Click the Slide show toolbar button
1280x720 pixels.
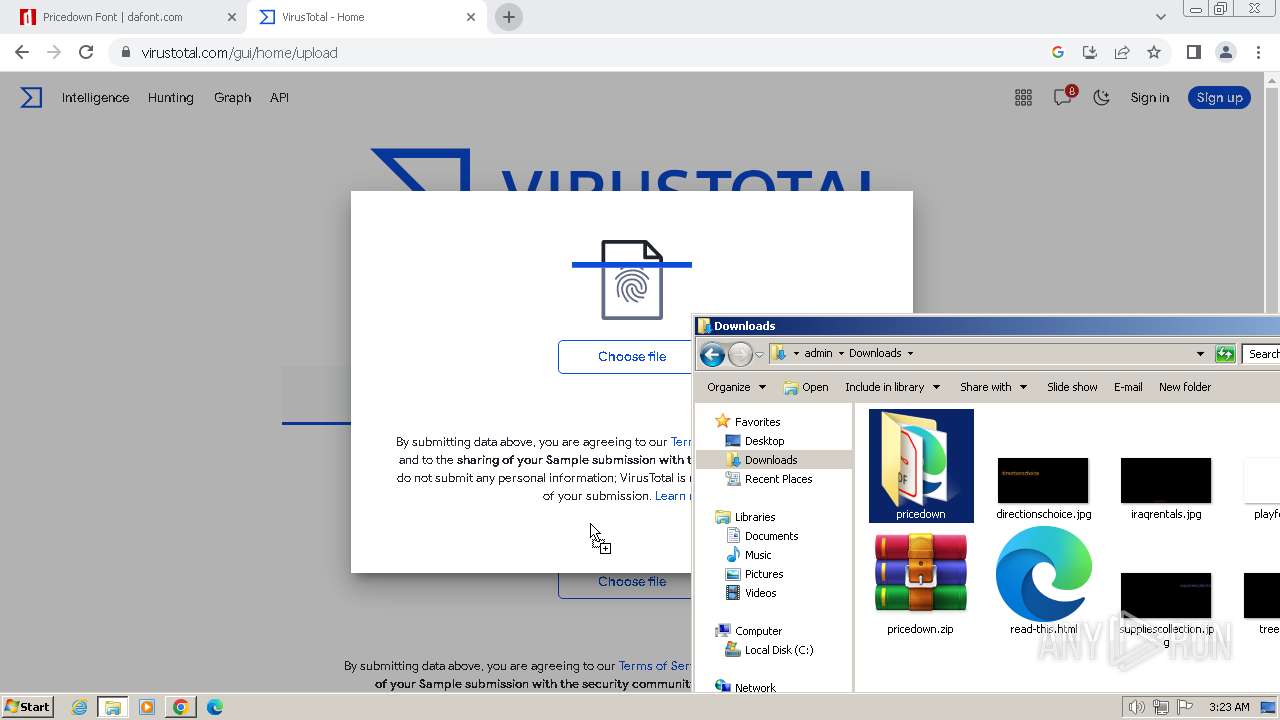[x=1072, y=387]
